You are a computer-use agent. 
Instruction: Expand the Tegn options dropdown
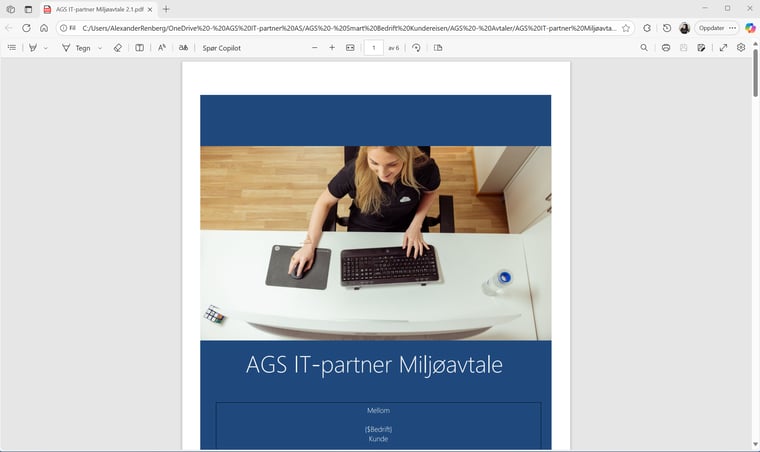pos(100,48)
